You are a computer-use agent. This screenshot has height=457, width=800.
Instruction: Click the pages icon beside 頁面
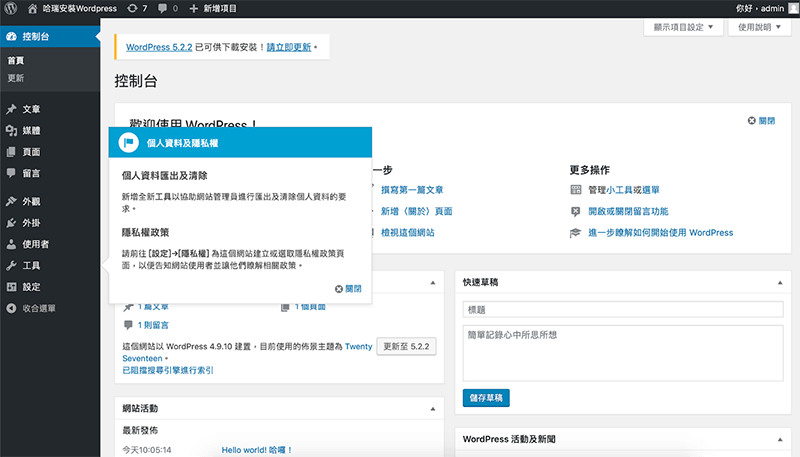11,152
